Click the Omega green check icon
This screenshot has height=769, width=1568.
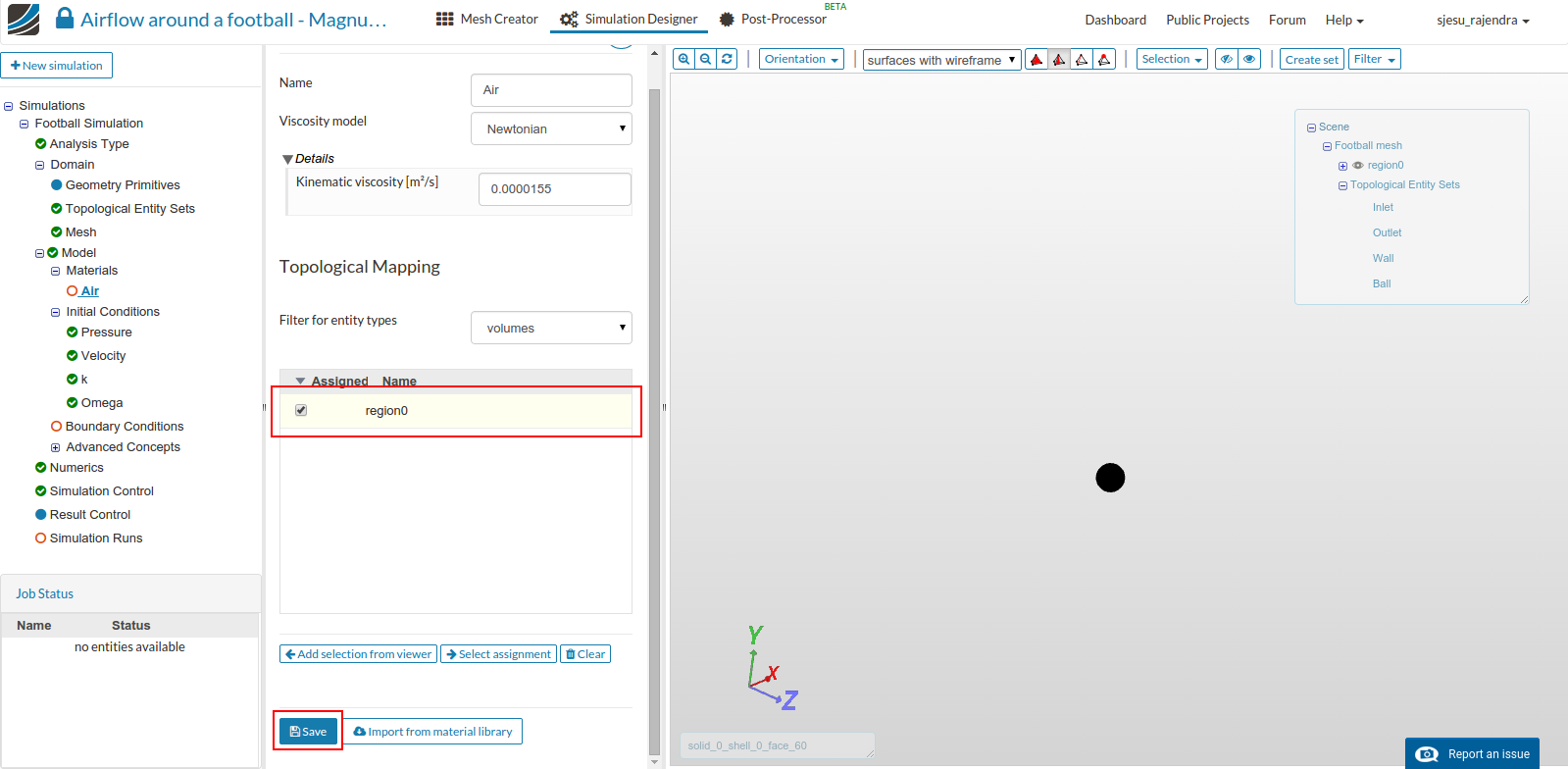tap(72, 403)
